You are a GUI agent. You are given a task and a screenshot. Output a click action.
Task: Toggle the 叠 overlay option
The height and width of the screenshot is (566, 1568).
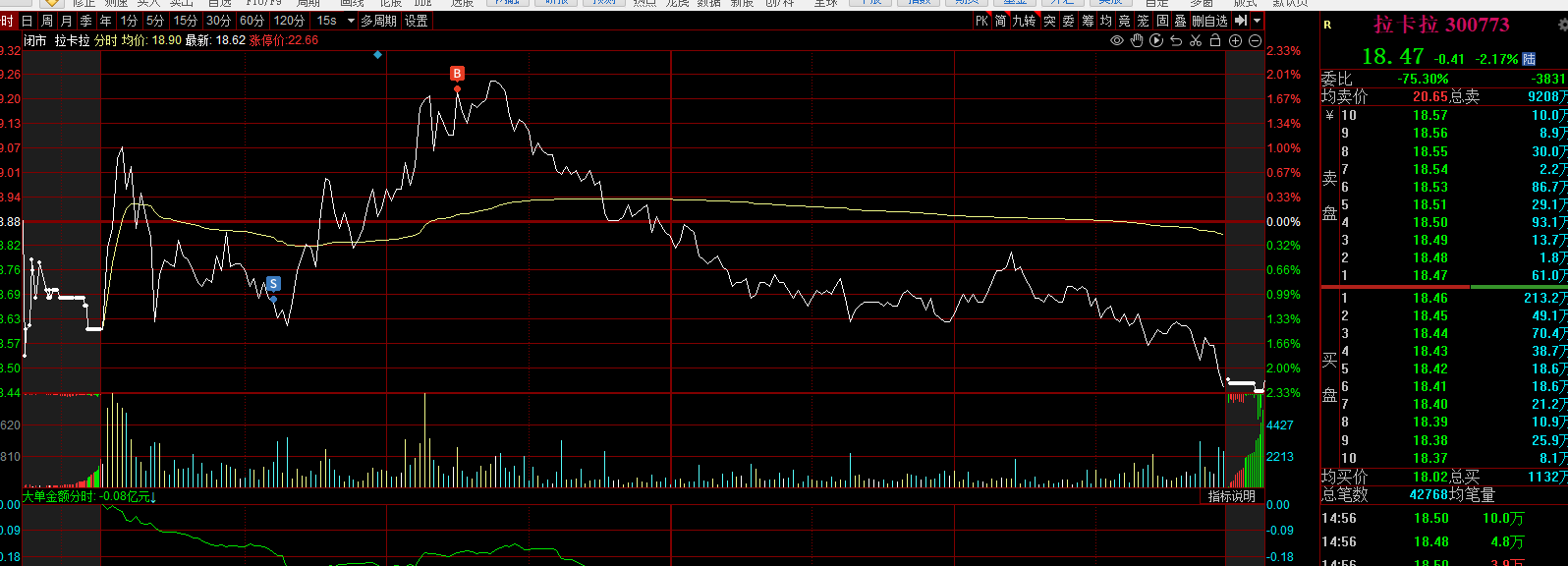pos(1181,21)
